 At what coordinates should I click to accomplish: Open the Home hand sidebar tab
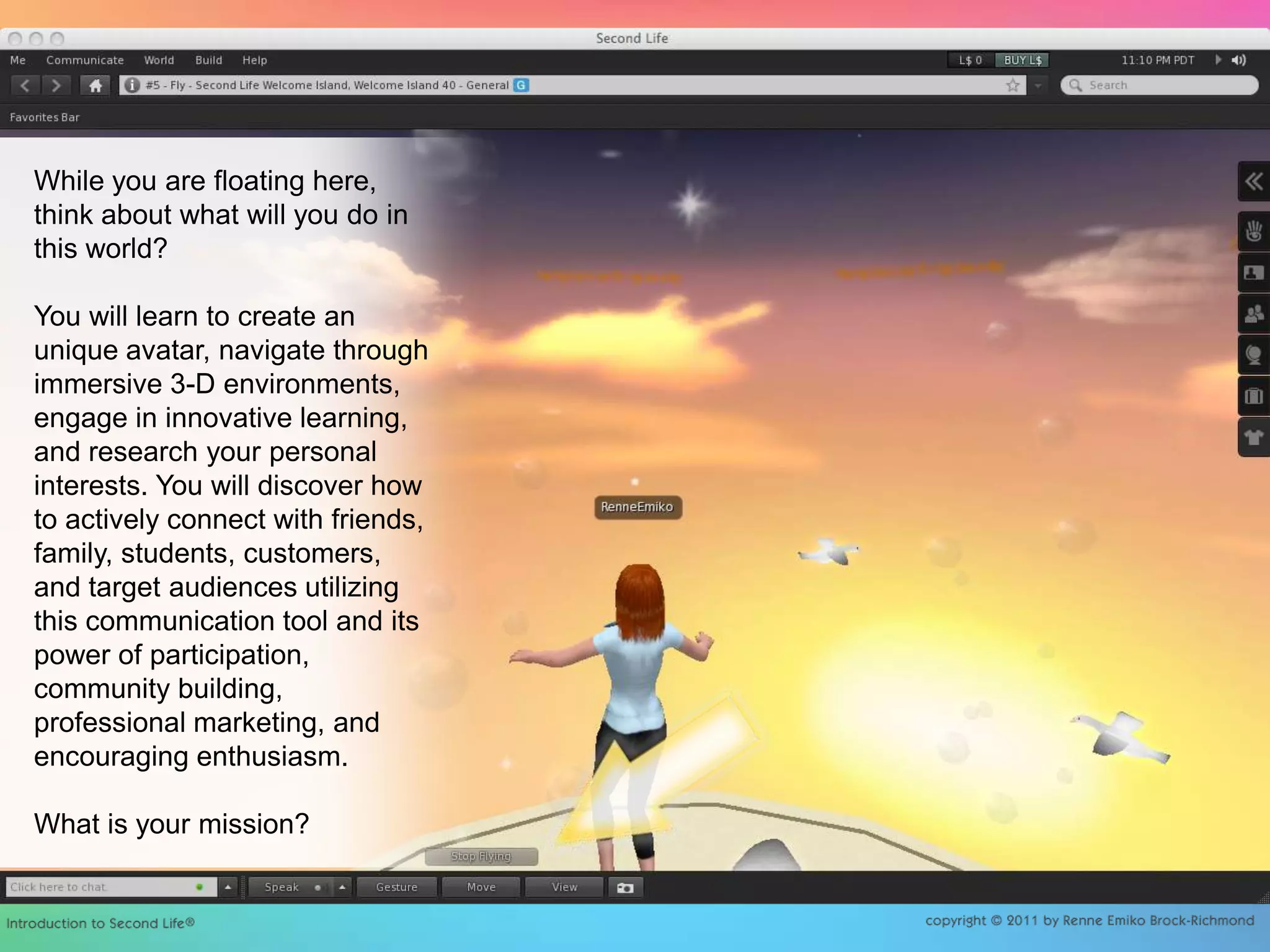1254,231
